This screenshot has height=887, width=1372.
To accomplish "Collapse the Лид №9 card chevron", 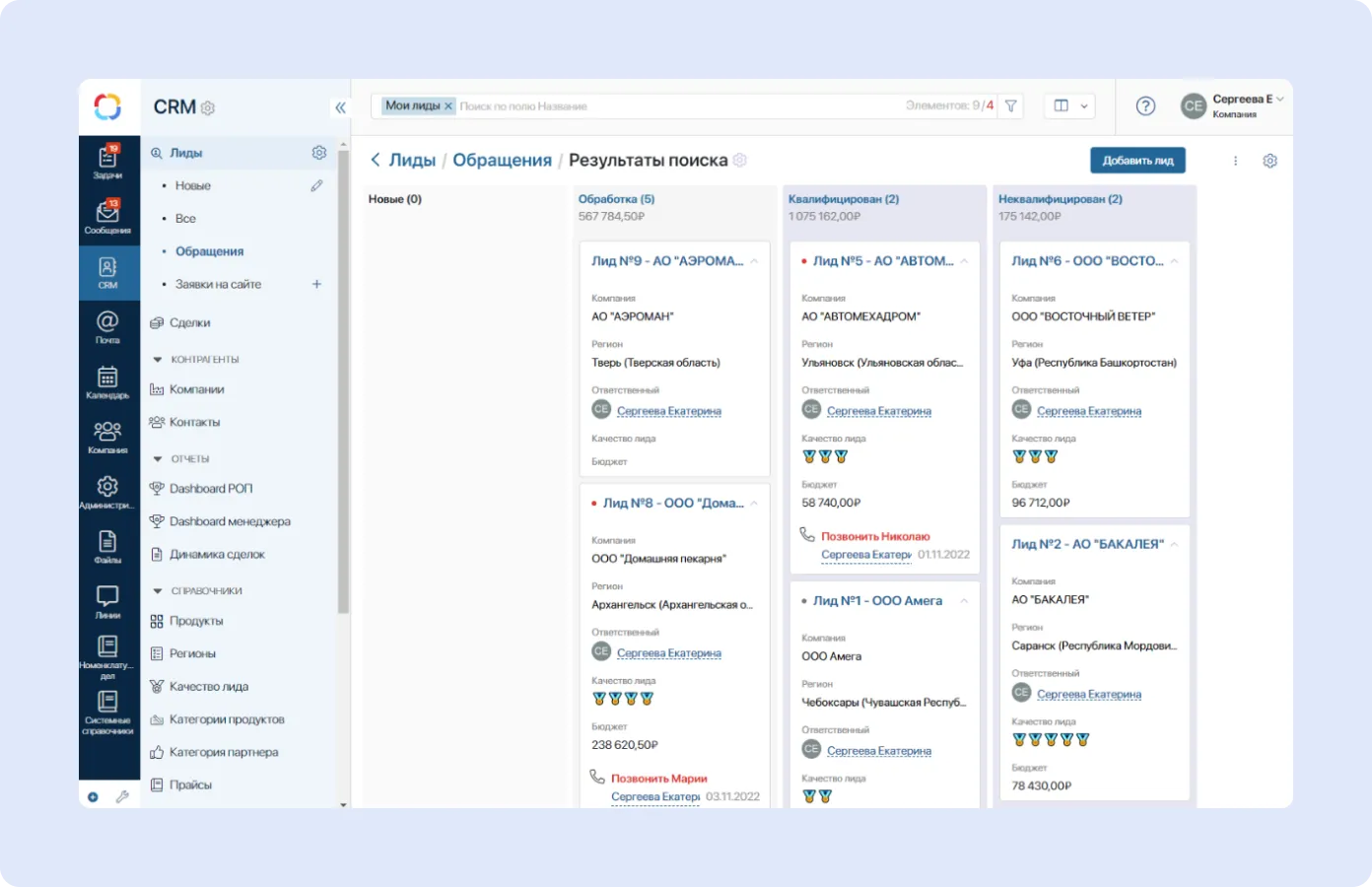I will pyautogui.click(x=756, y=259).
